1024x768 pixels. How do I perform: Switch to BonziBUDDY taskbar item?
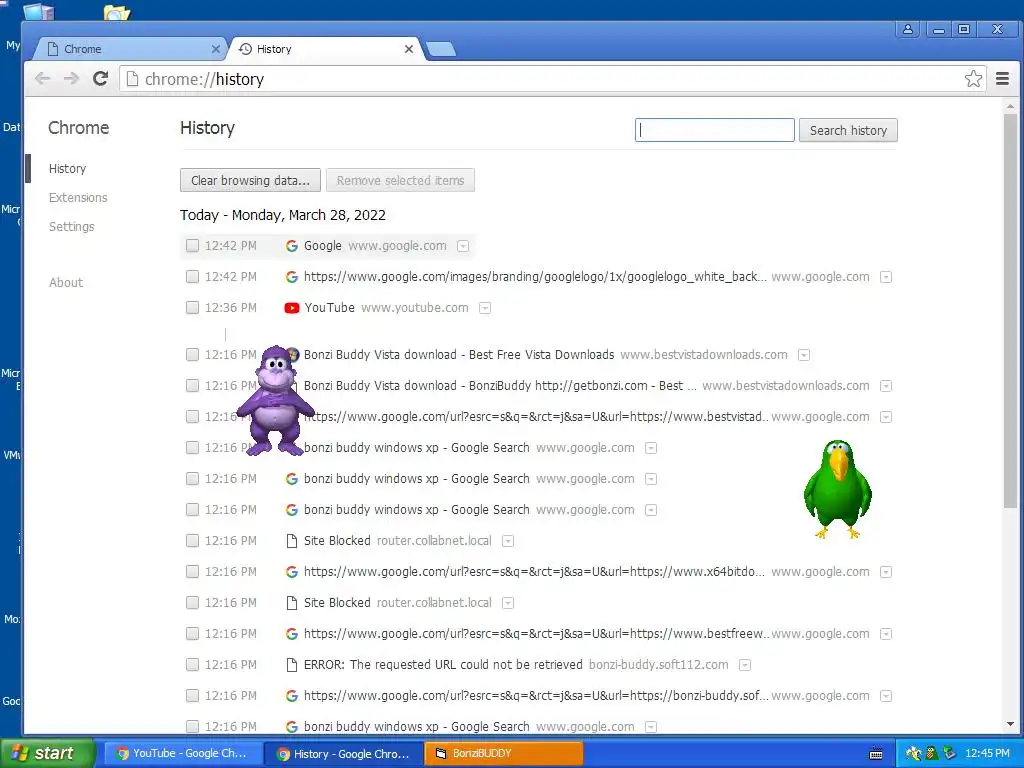(x=504, y=753)
